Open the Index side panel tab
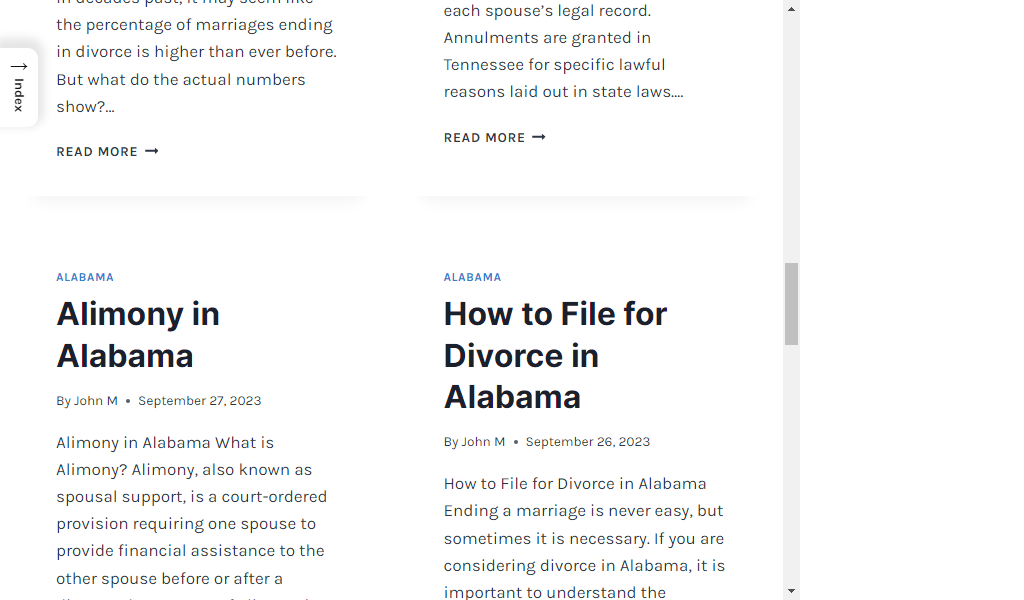 pyautogui.click(x=19, y=87)
